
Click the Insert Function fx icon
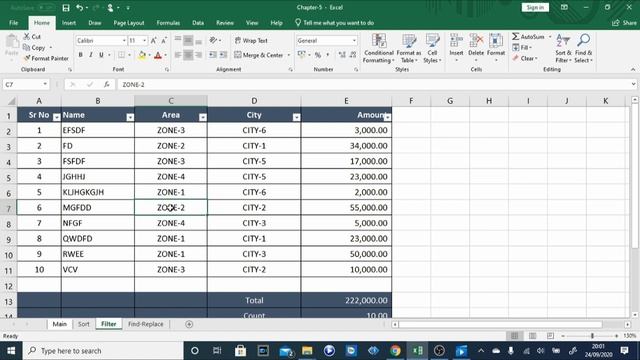pos(107,84)
